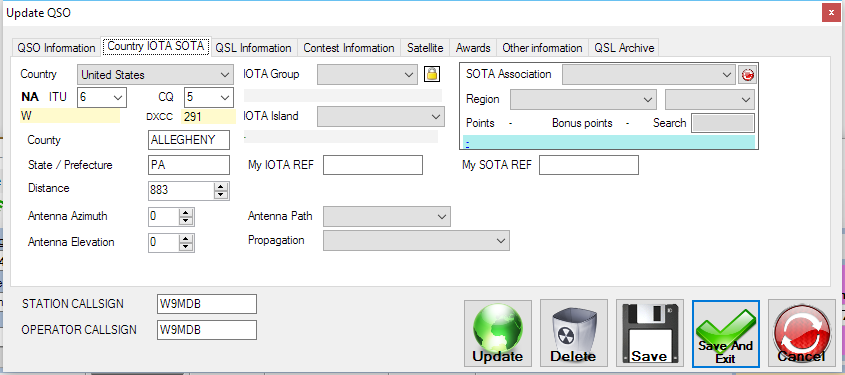The height and width of the screenshot is (375, 845).
Task: Decrease Distance with the down arrow
Action: 221,195
